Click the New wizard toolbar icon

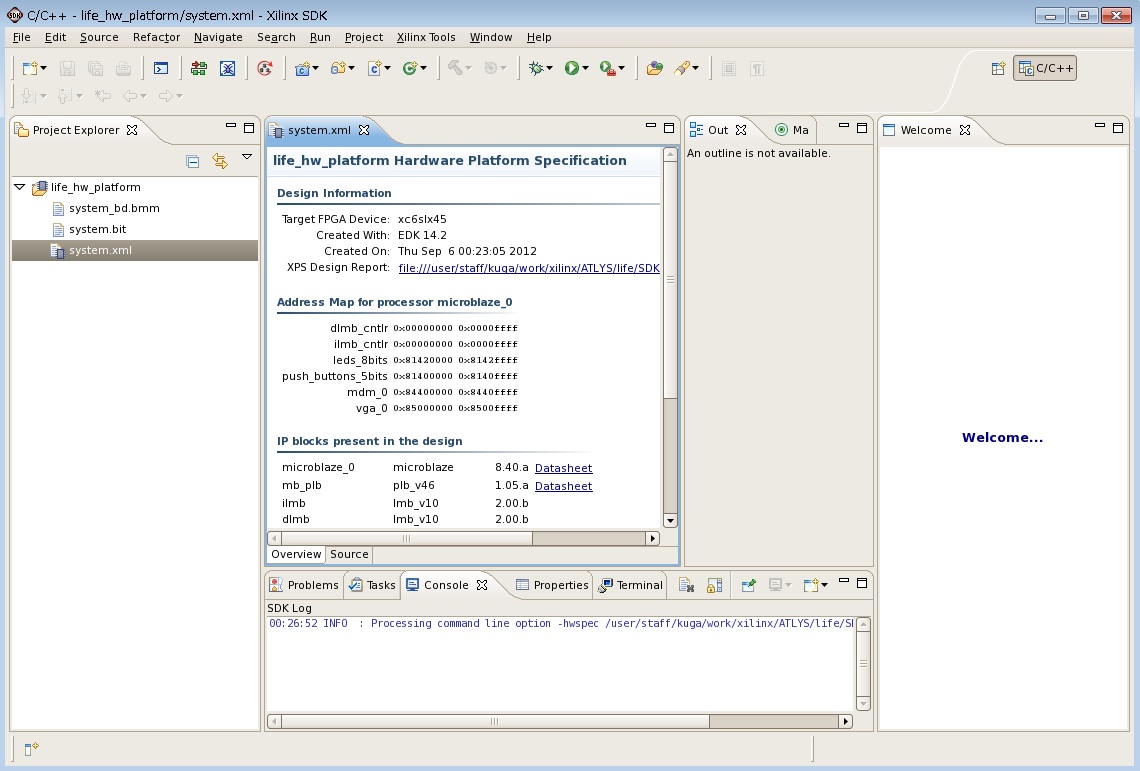30,68
